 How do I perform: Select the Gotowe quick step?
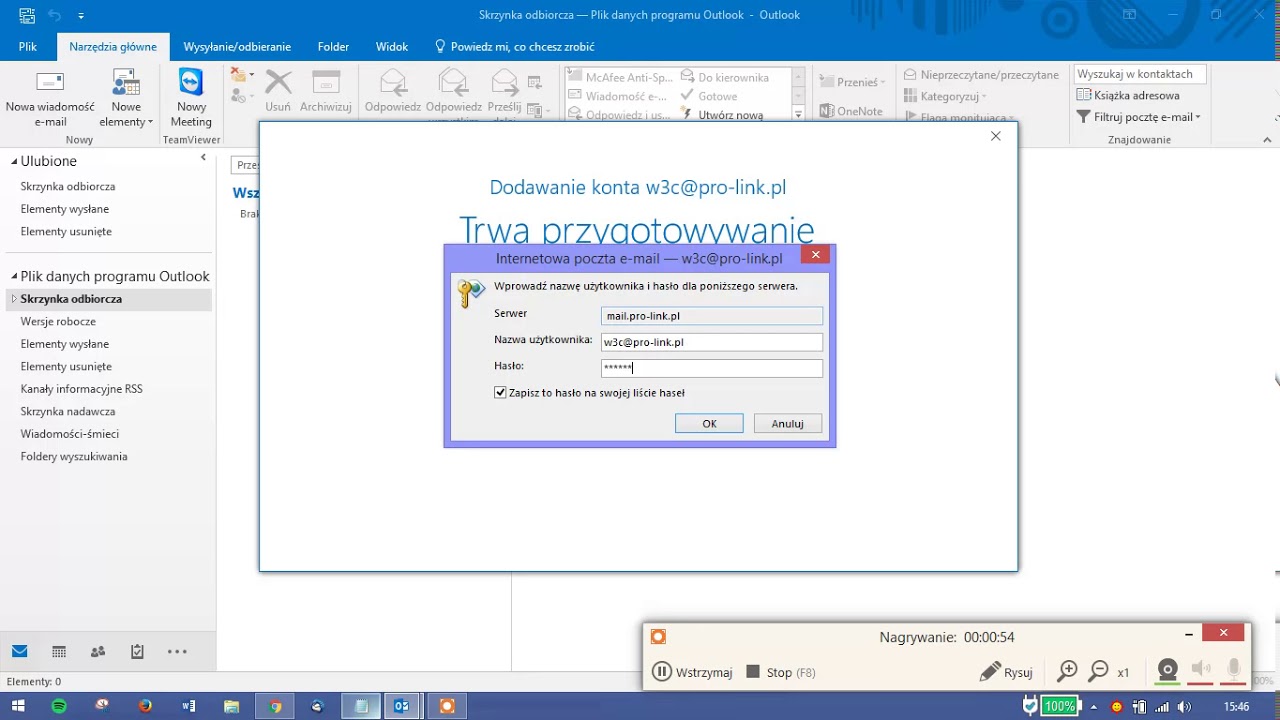pos(709,96)
